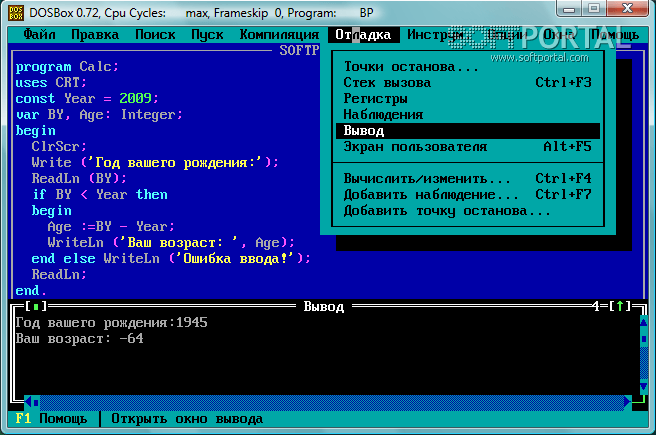Select Экран пользователя menu entry

coord(468,147)
